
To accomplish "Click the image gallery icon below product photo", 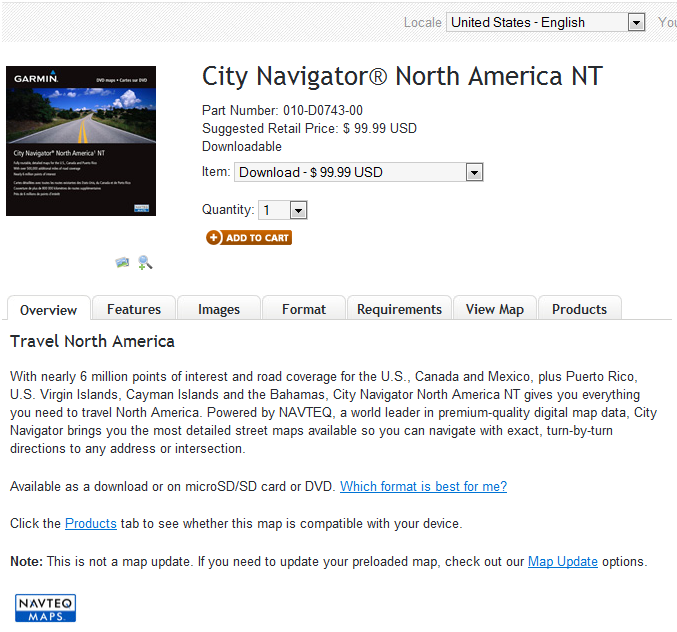I will click(x=122, y=262).
